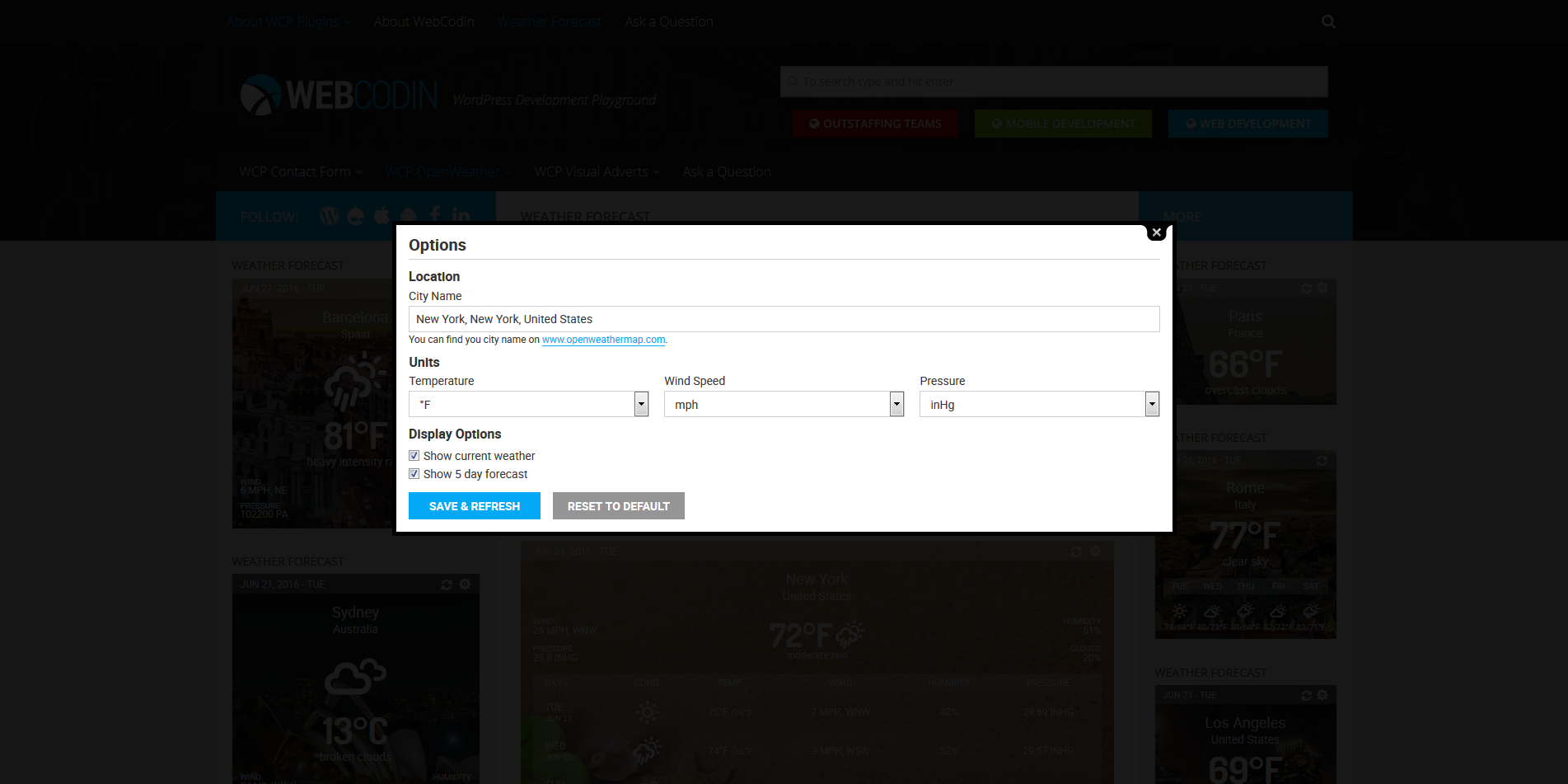Click Web Development button

[x=1248, y=124]
